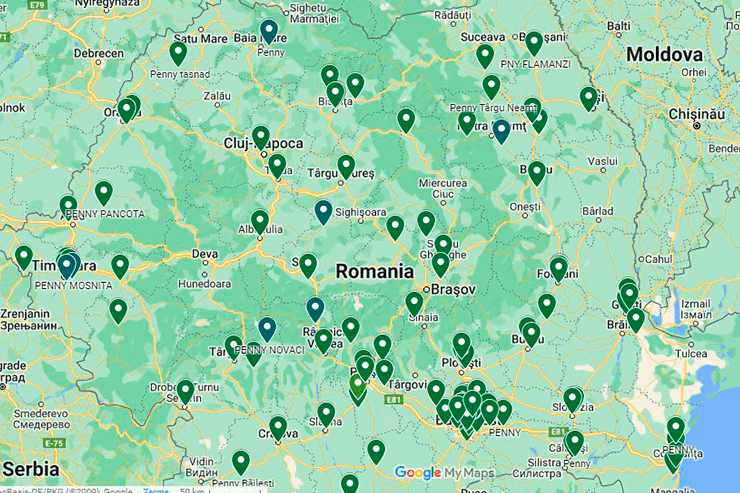Open the blue pin at Piatra Neamț
This screenshot has height=493, width=740.
click(501, 131)
